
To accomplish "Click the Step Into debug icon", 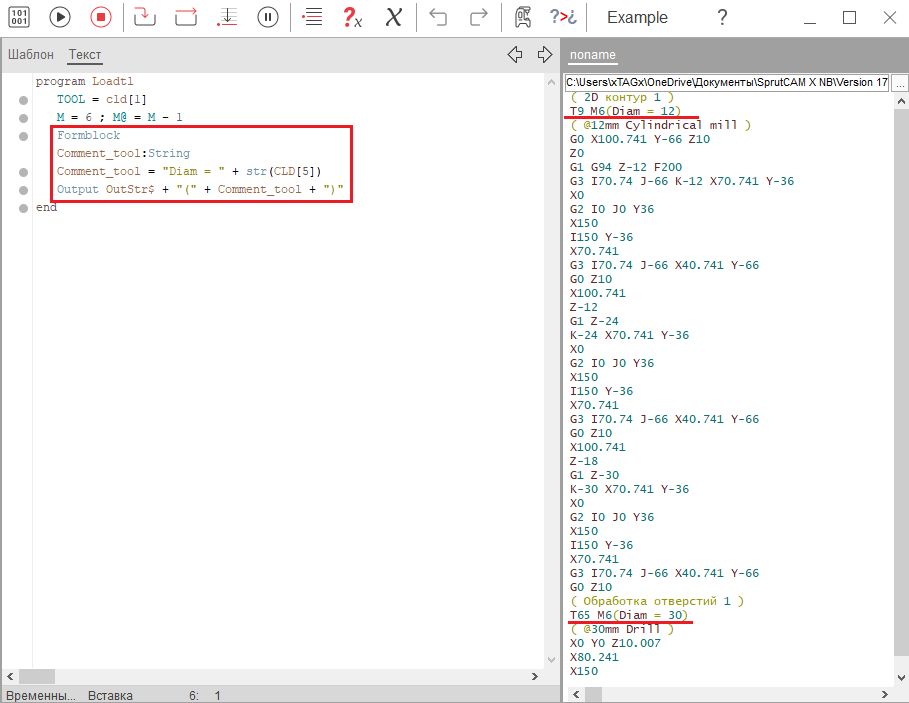I will pos(145,17).
